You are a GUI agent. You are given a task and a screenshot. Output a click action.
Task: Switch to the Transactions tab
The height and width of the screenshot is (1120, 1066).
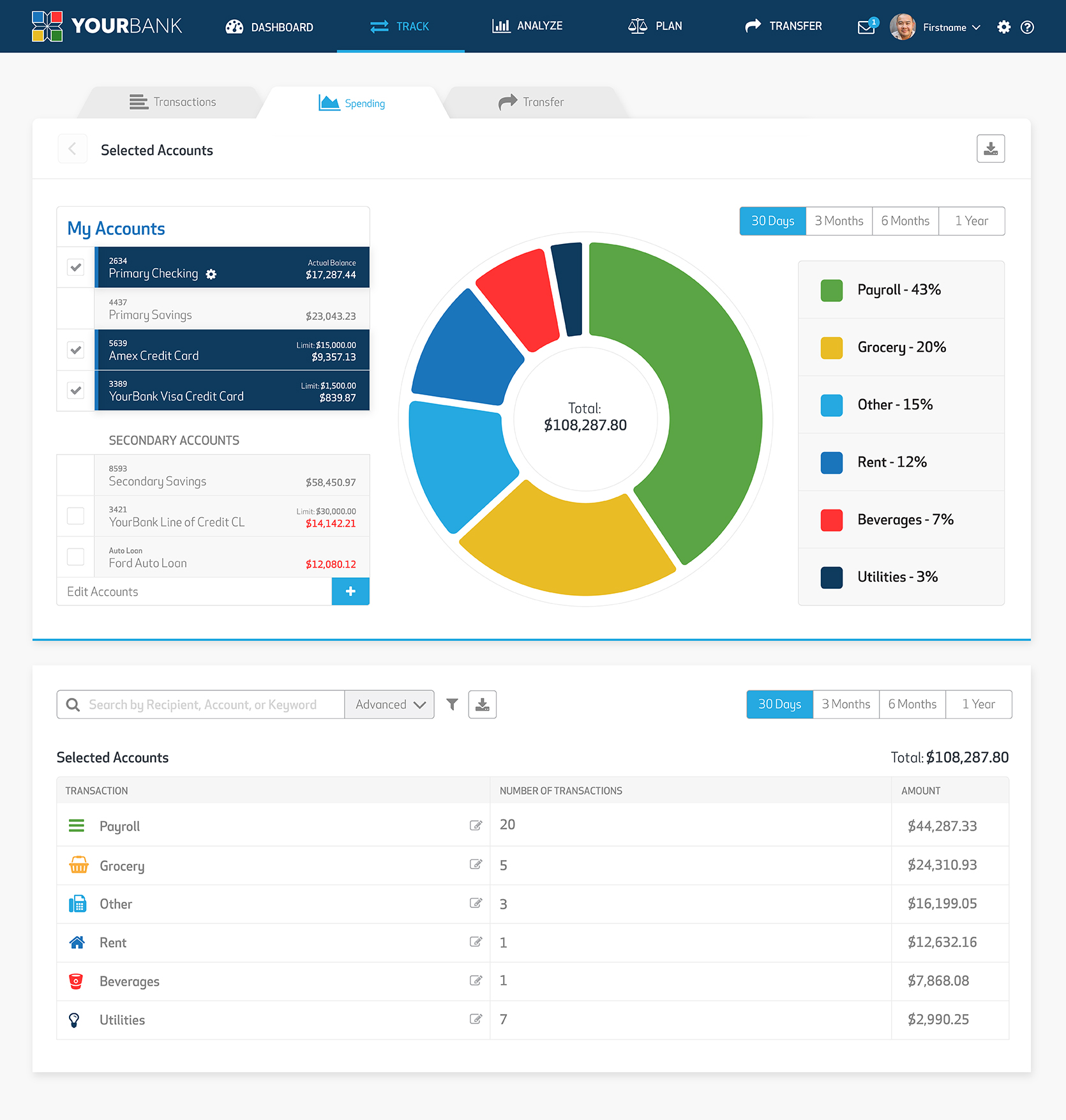pos(172,102)
